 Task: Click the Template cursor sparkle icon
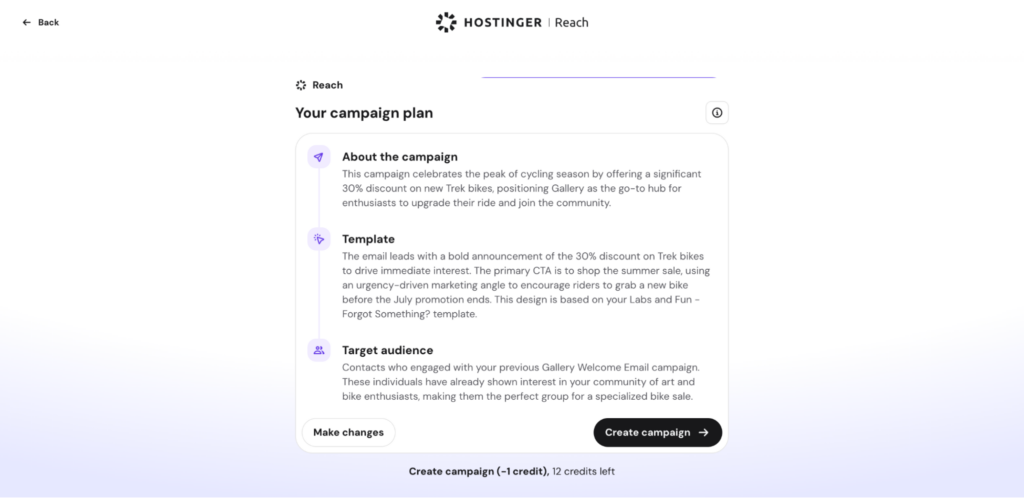click(x=319, y=239)
